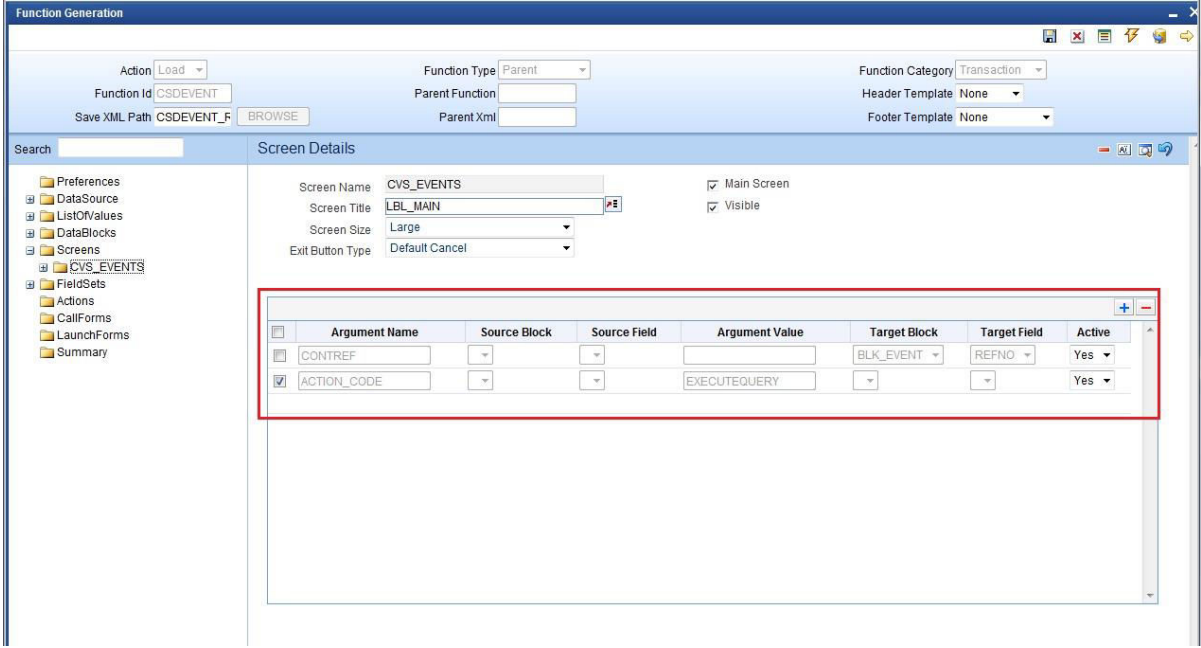This screenshot has width=1201, height=648.
Task: Click the Save XML Path field
Action: (192, 117)
